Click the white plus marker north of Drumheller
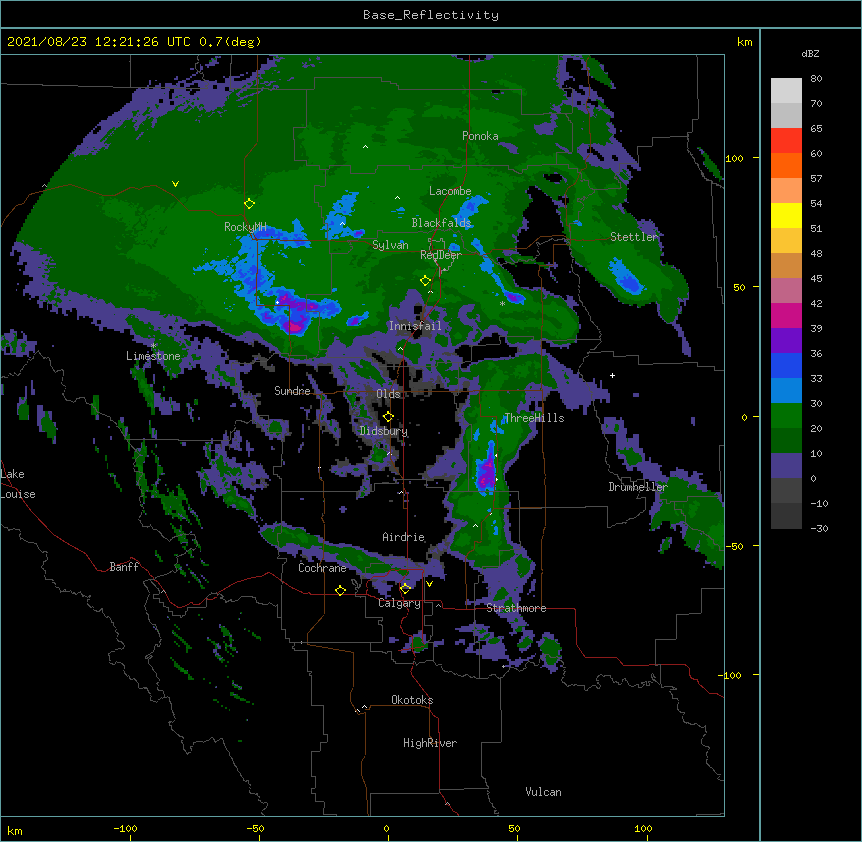The image size is (862, 842). click(612, 375)
